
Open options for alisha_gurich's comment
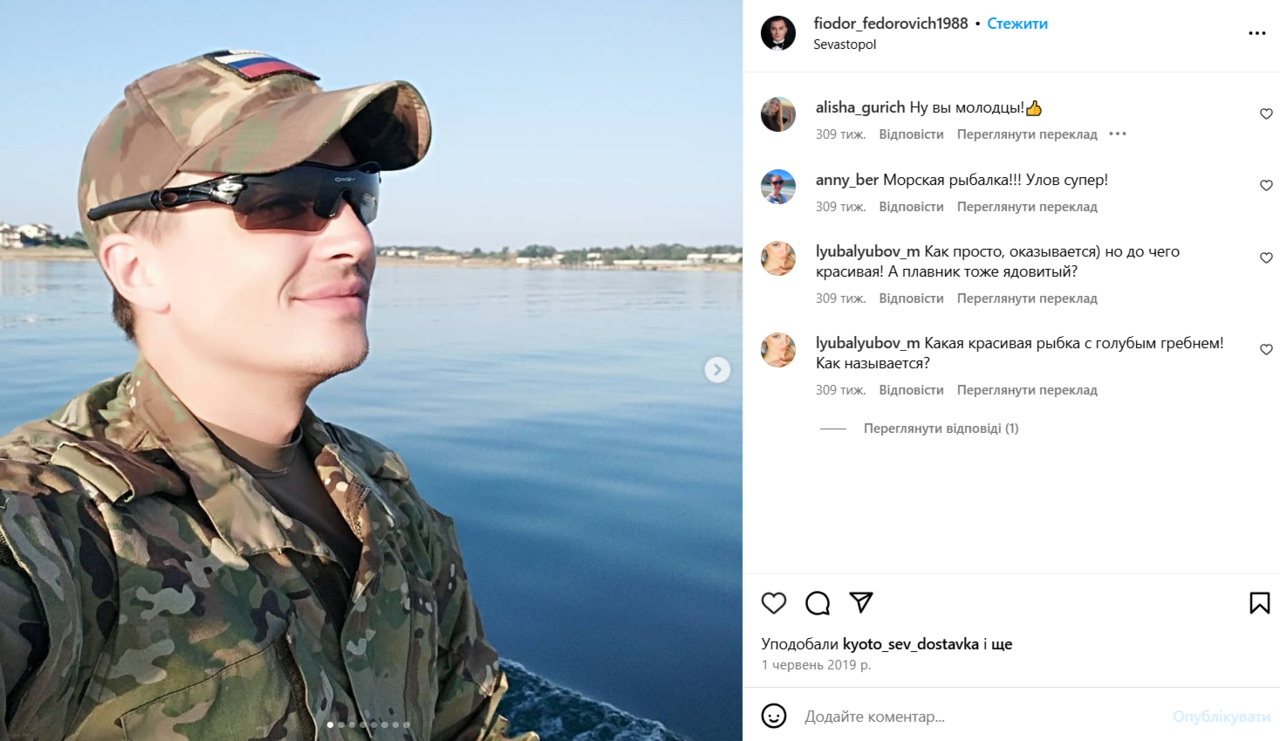(x=1118, y=134)
